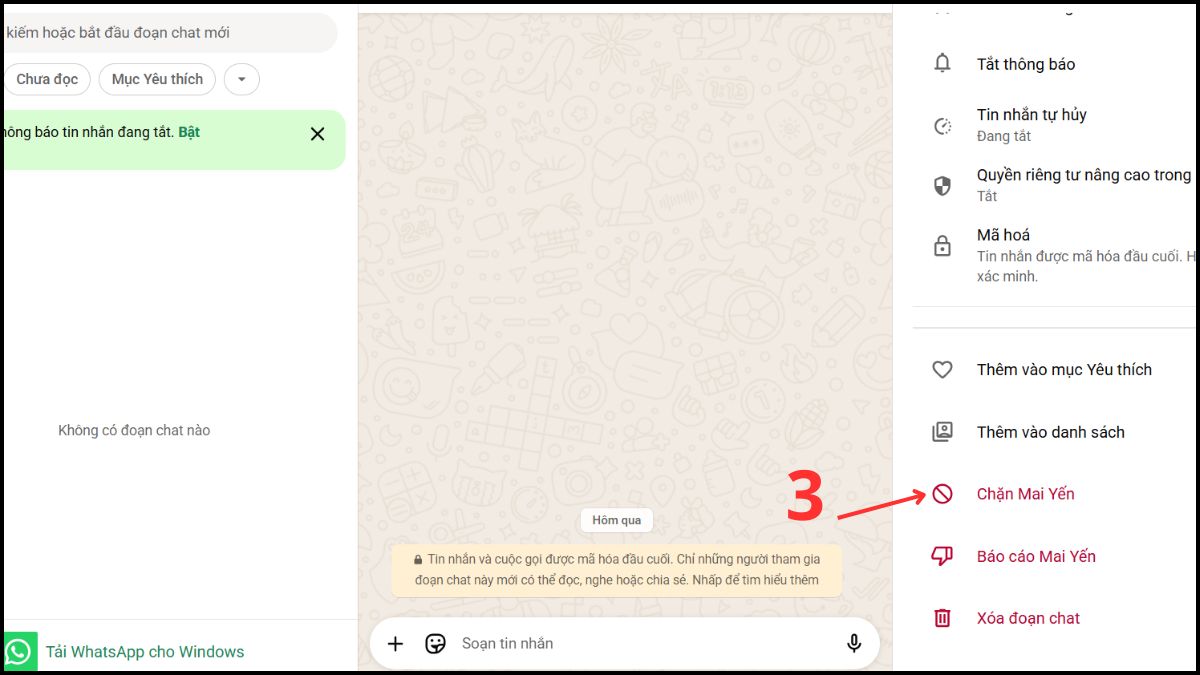
Task: Select the Chưa đọc filter chip
Action: [x=47, y=79]
